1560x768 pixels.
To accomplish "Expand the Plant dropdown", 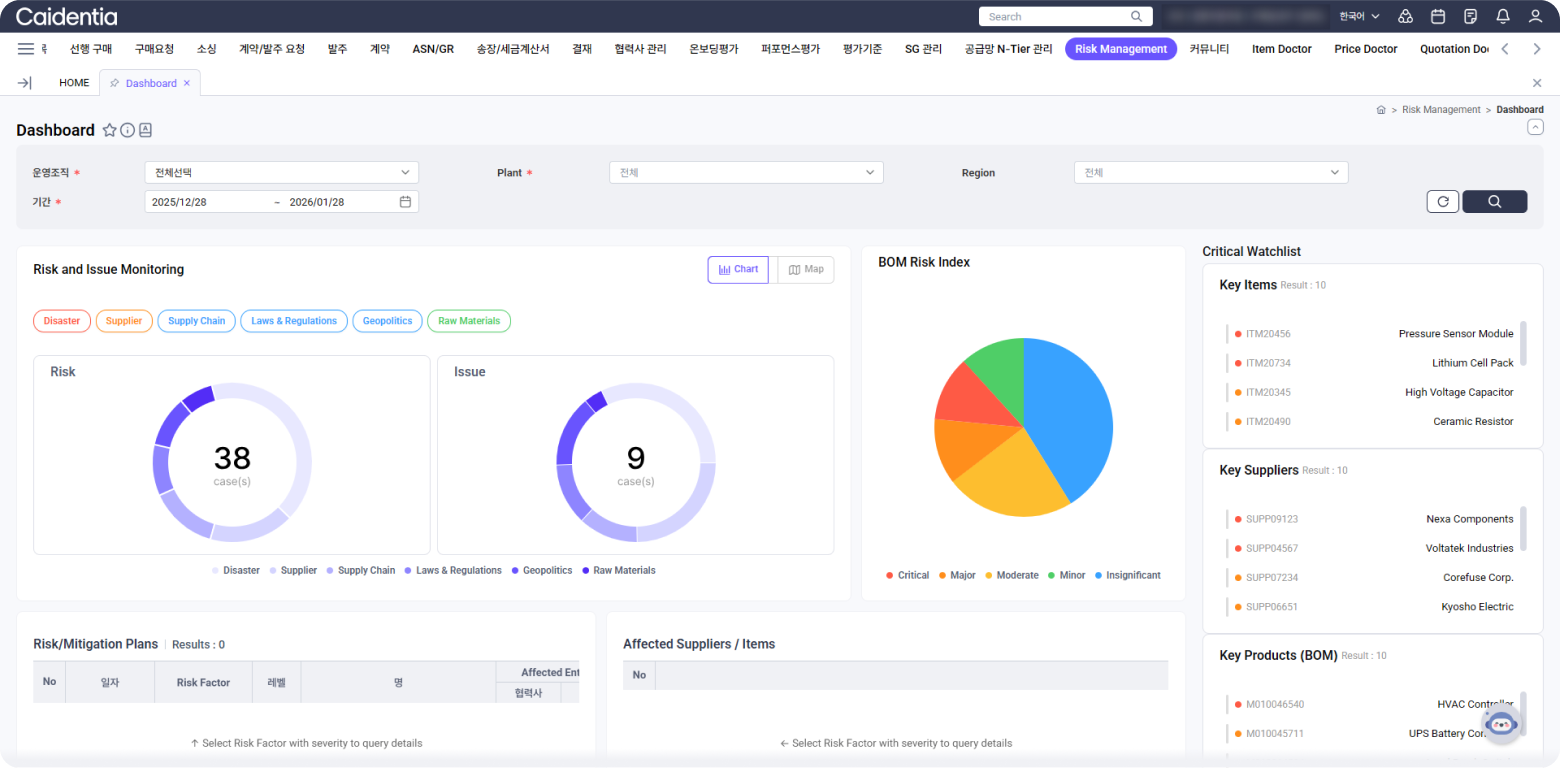I will [x=746, y=173].
